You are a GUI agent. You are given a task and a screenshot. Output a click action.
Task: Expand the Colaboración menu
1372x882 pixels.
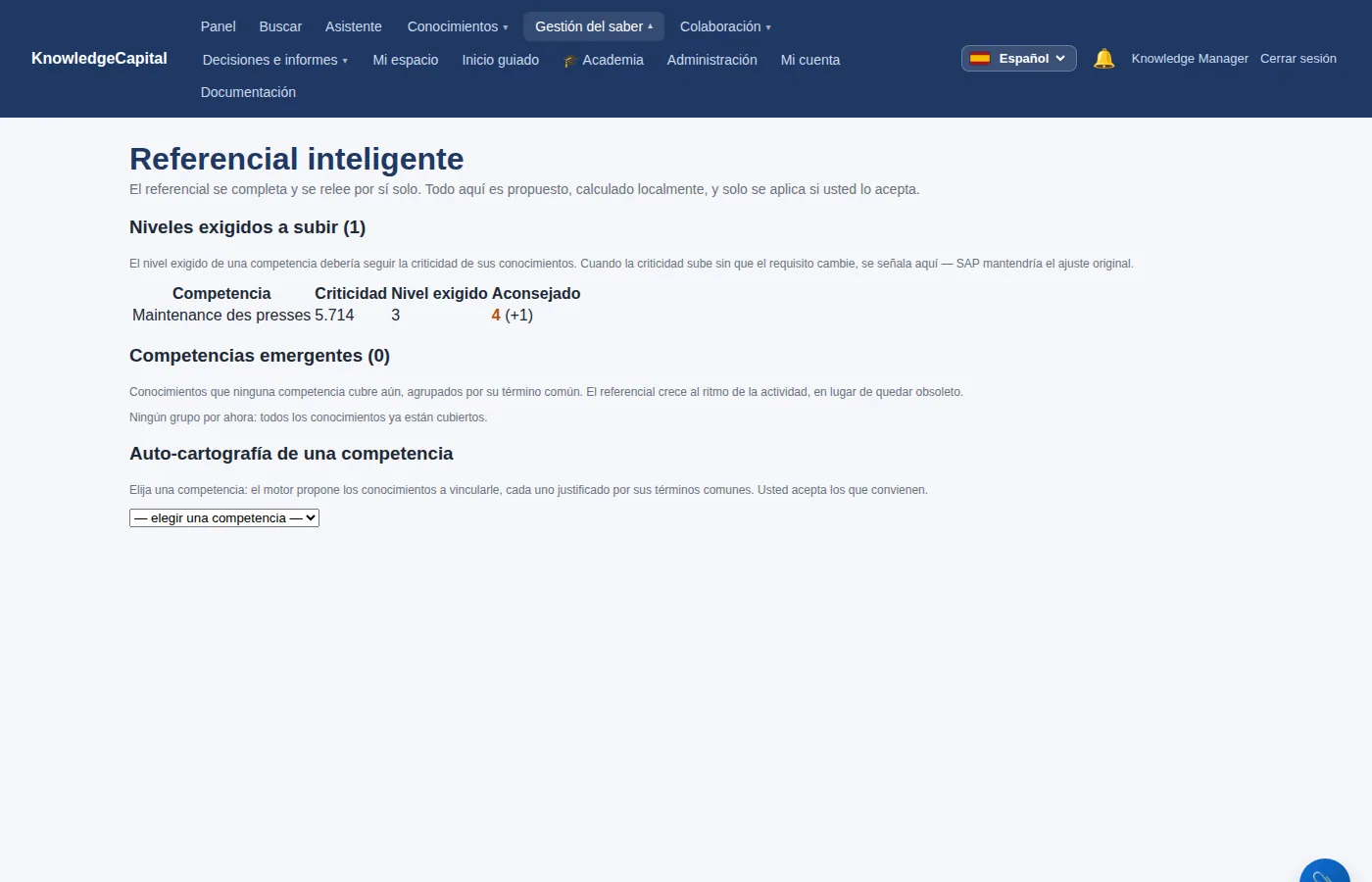[x=725, y=26]
